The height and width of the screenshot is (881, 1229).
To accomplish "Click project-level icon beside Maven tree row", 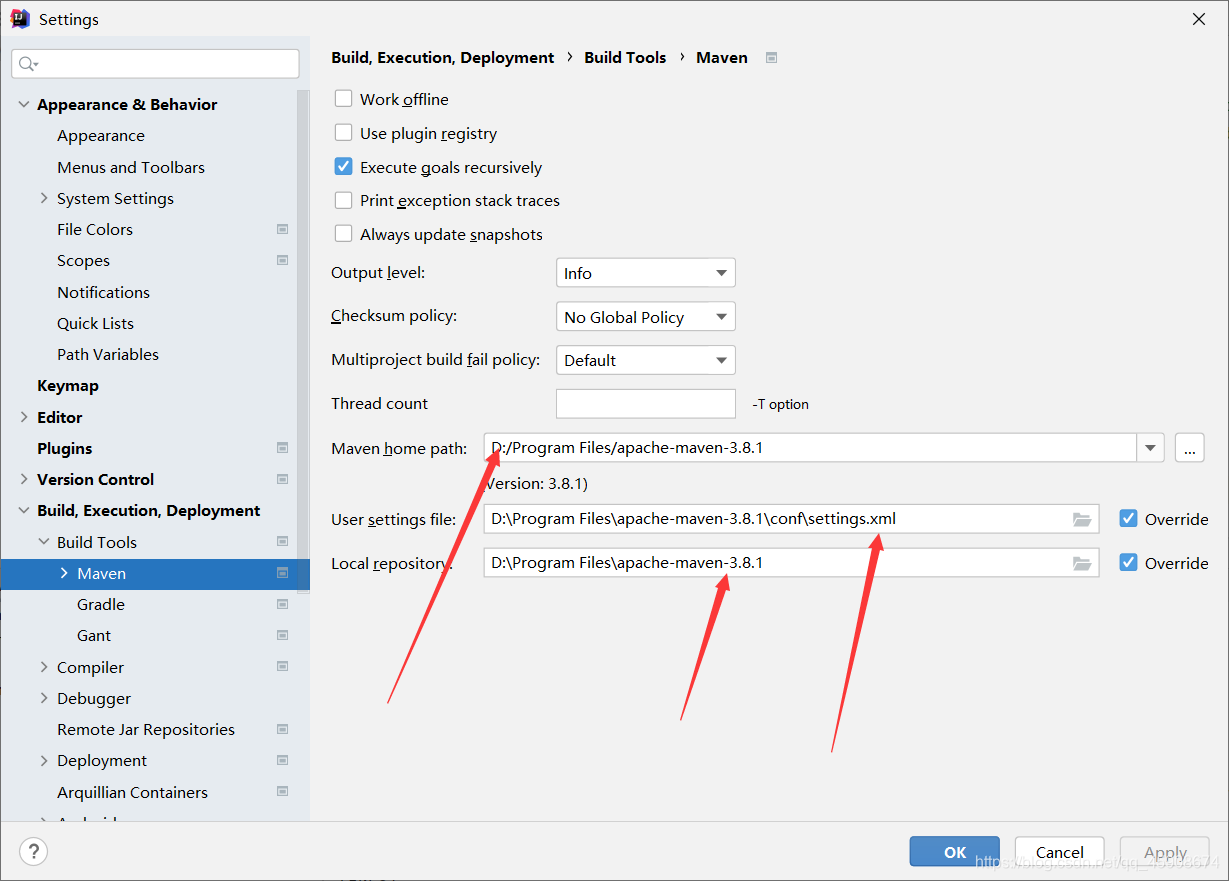I will point(282,573).
